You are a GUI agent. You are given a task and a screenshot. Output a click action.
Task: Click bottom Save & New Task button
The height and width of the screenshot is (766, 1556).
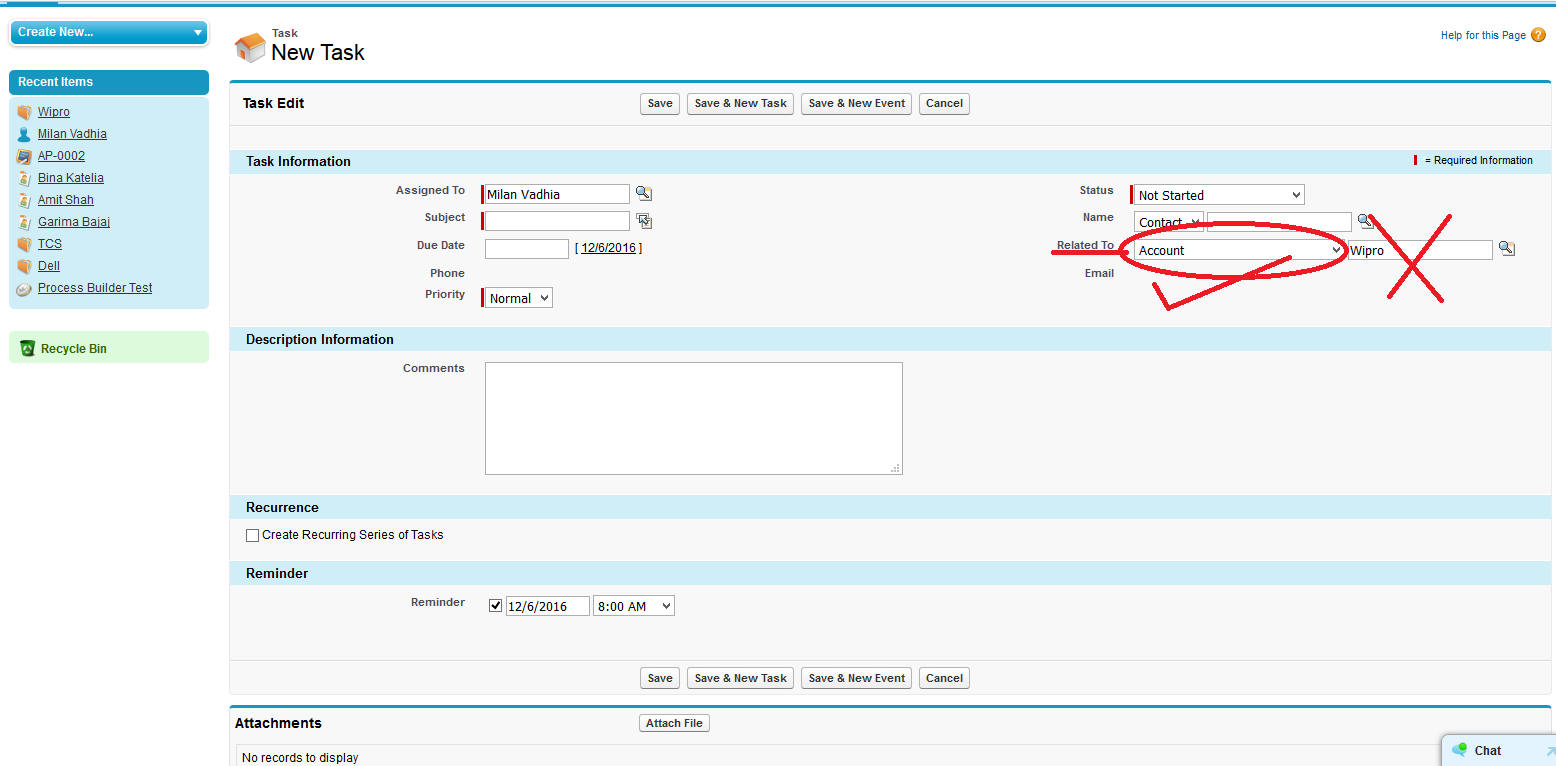pos(741,678)
